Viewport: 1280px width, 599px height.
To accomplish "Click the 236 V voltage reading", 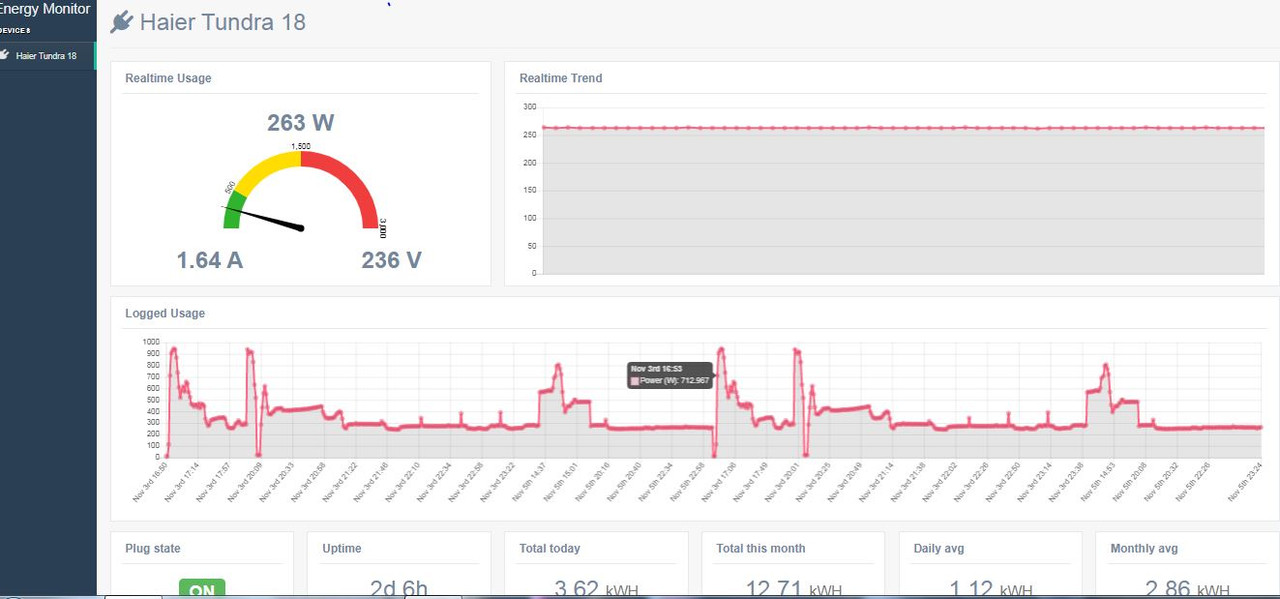I will coord(391,260).
